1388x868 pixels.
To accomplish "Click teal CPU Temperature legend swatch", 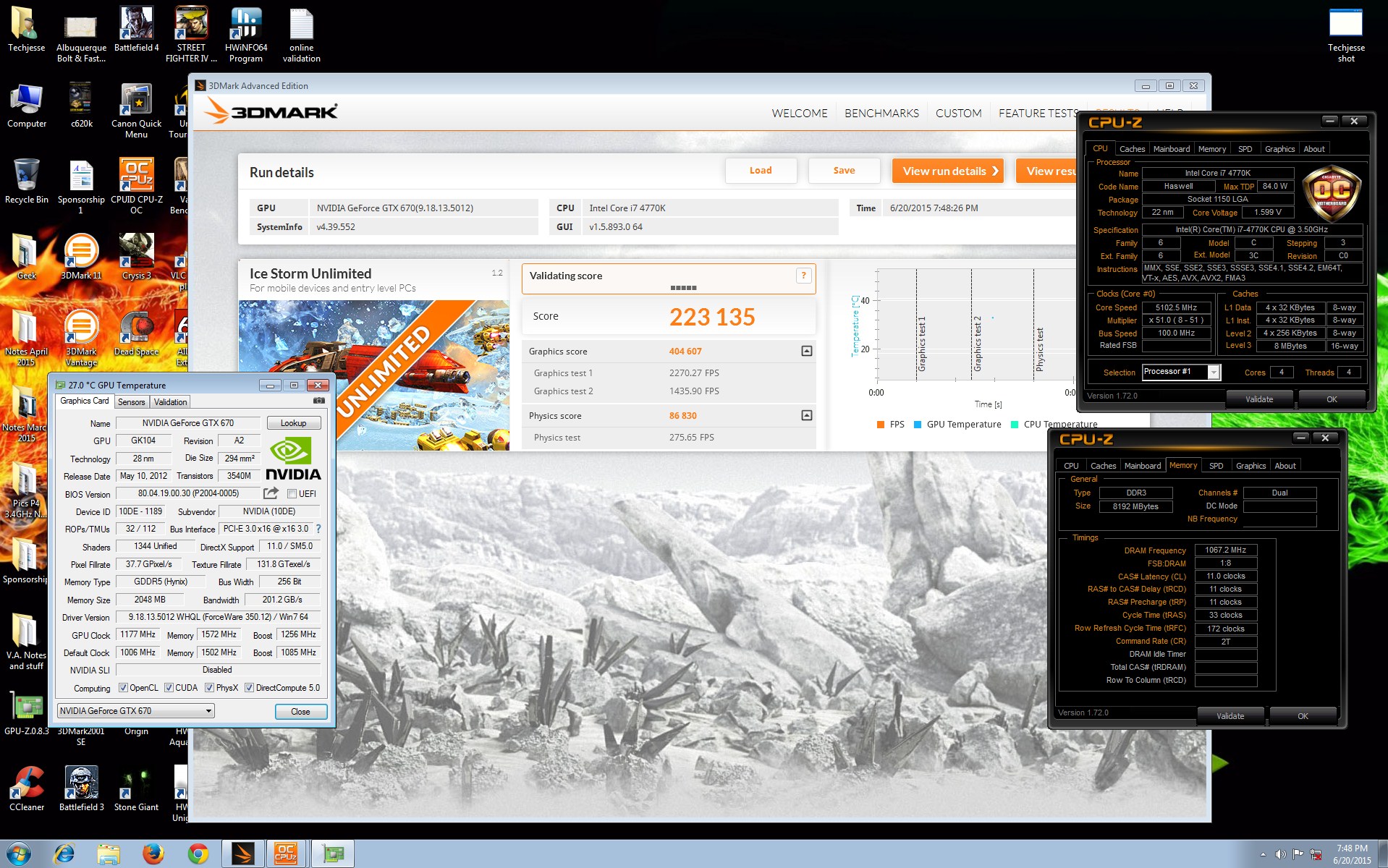I will click(x=1015, y=425).
